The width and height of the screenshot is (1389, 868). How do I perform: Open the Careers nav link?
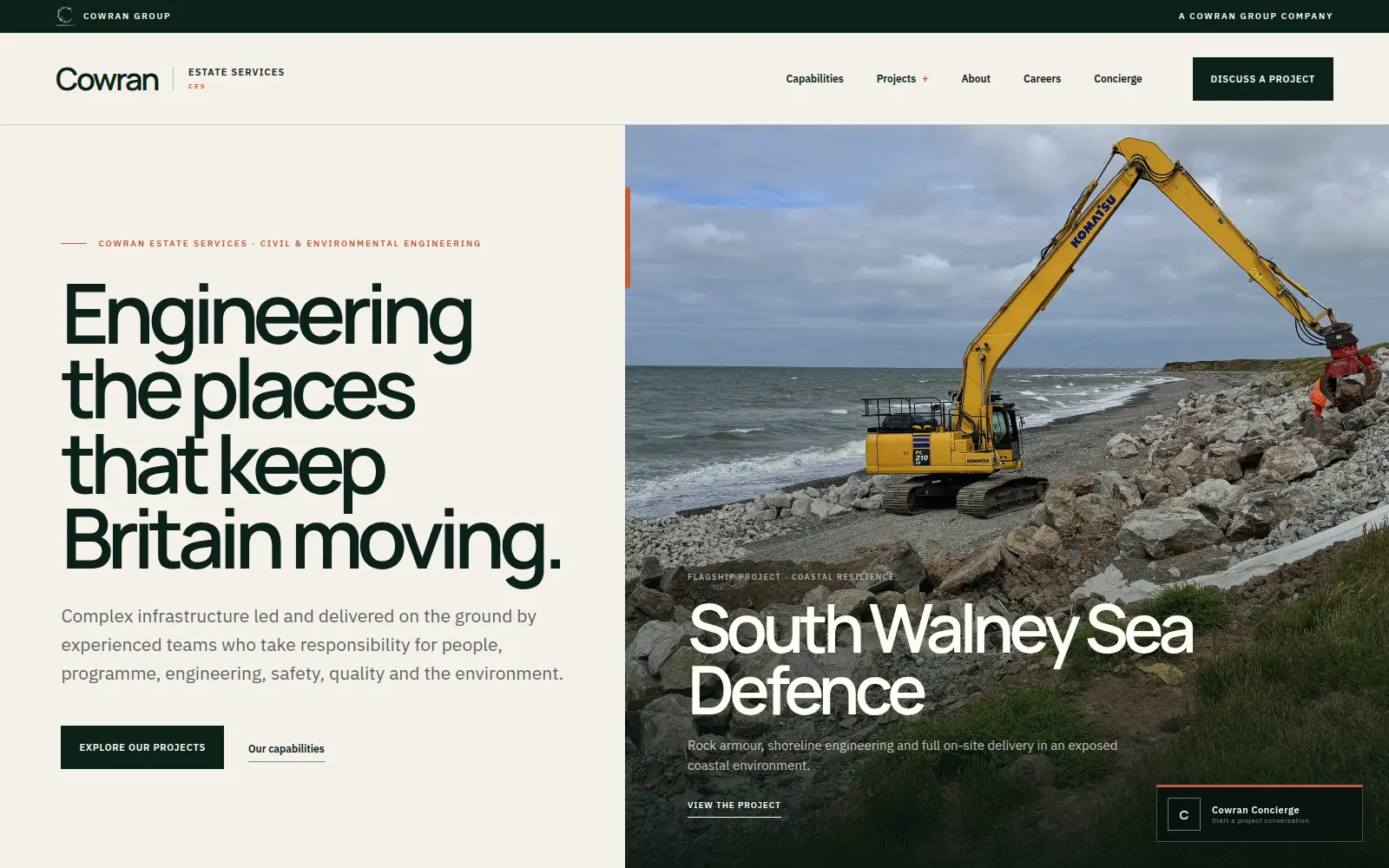pos(1042,79)
